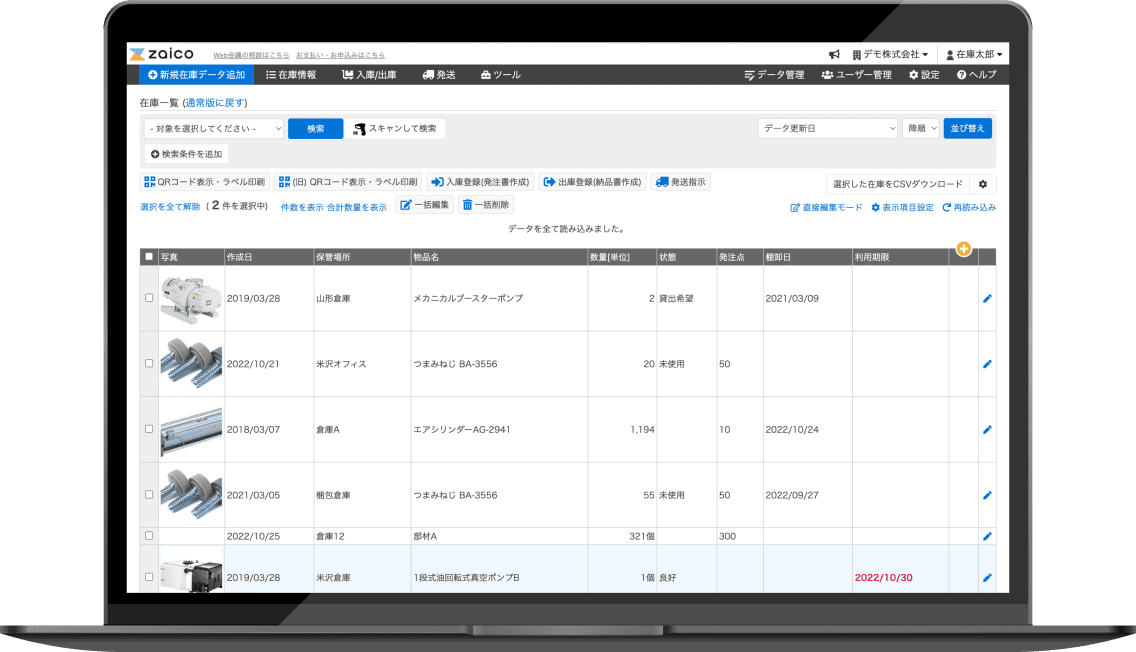Edit メカニカルブースターポンプ row via its pencil icon
The height and width of the screenshot is (652, 1136).
pos(987,297)
